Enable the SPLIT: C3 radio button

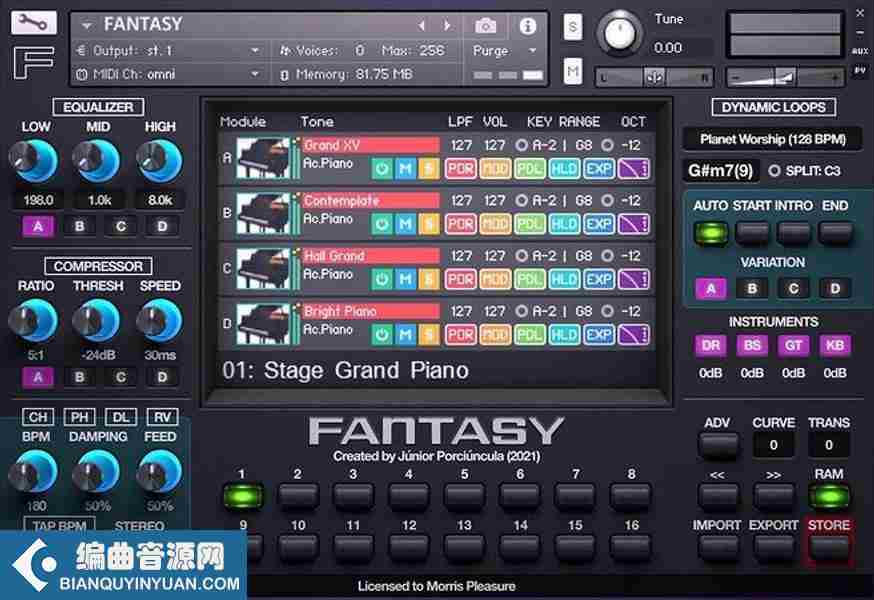pyautogui.click(x=774, y=171)
